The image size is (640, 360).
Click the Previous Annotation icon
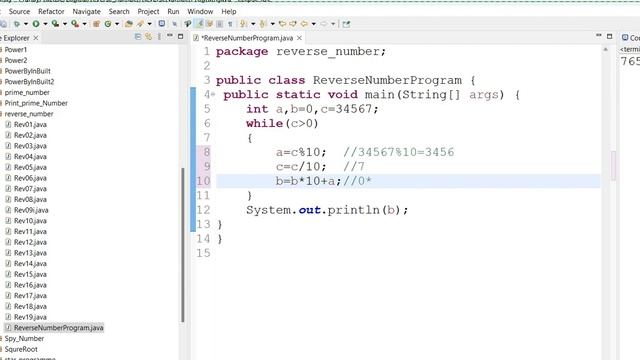(262, 24)
